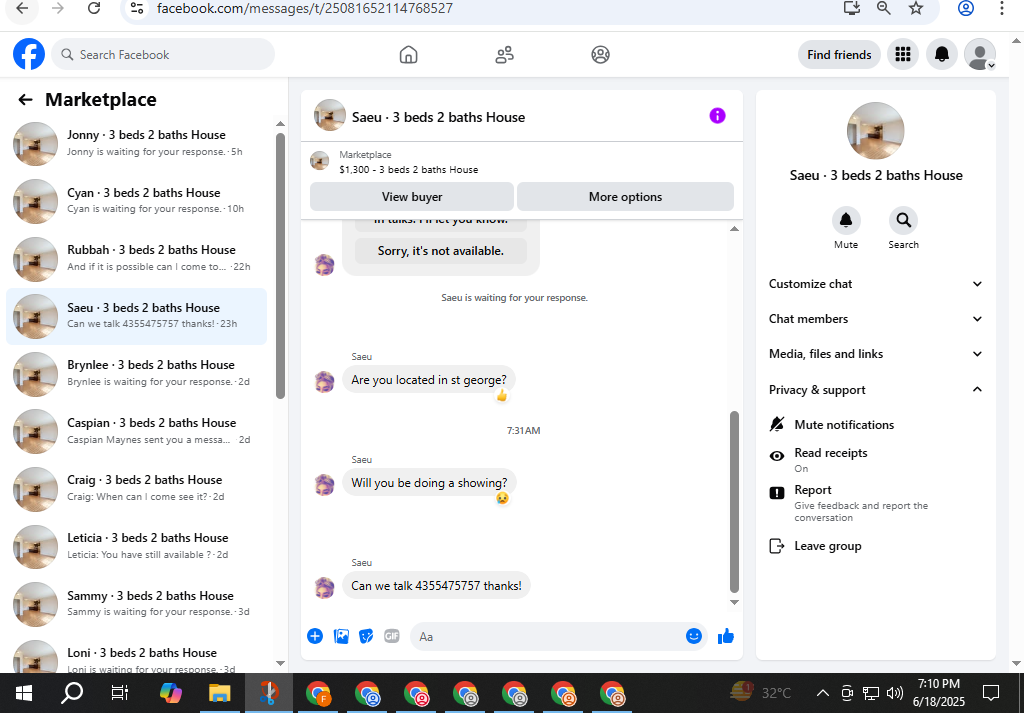Open File Explorer from the taskbar
This screenshot has width=1024, height=713.
tap(219, 693)
